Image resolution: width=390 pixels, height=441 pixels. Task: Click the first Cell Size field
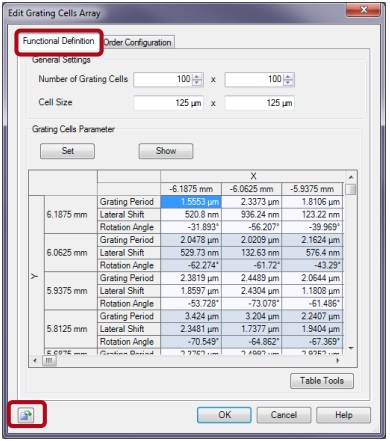coord(168,103)
